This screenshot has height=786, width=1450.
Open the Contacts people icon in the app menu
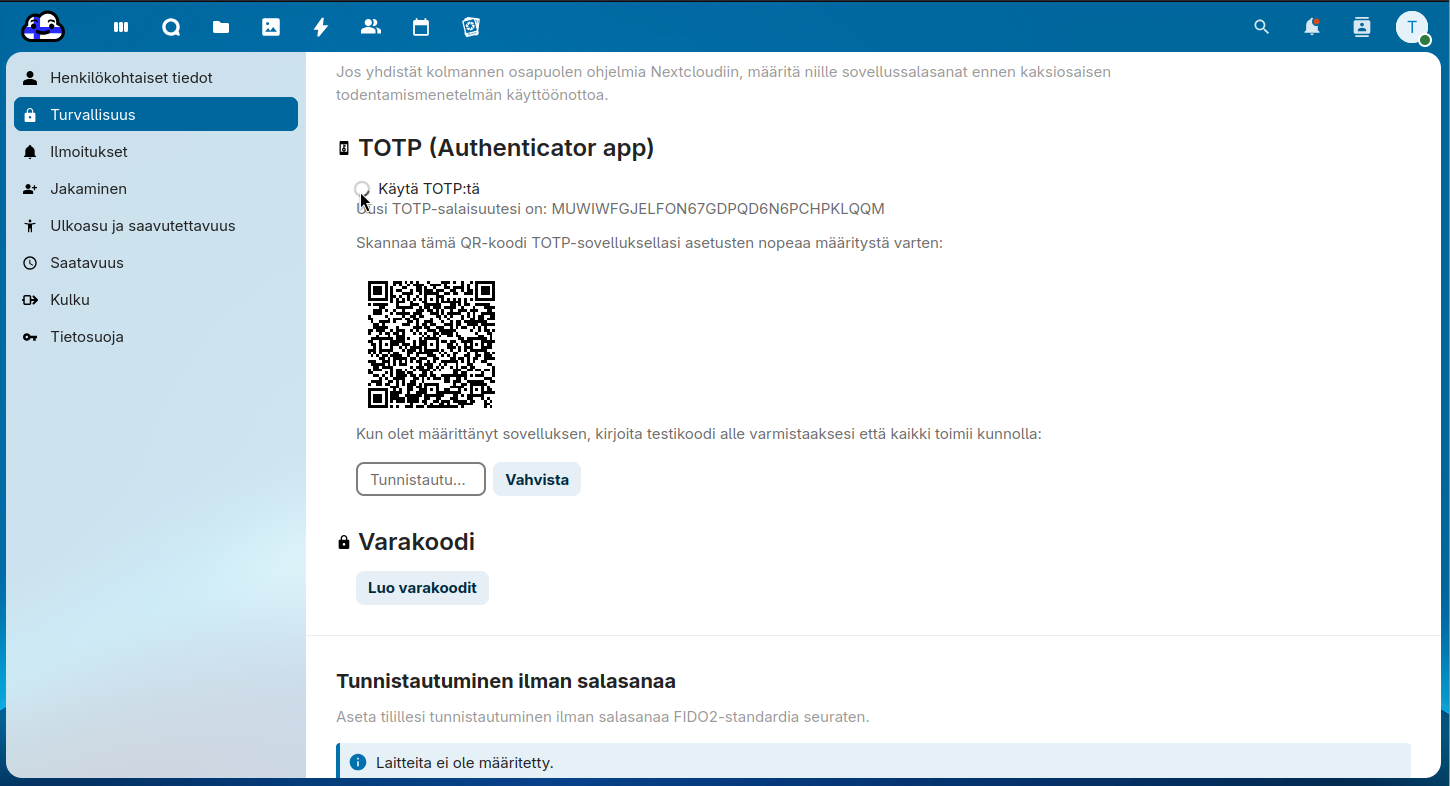coord(371,27)
